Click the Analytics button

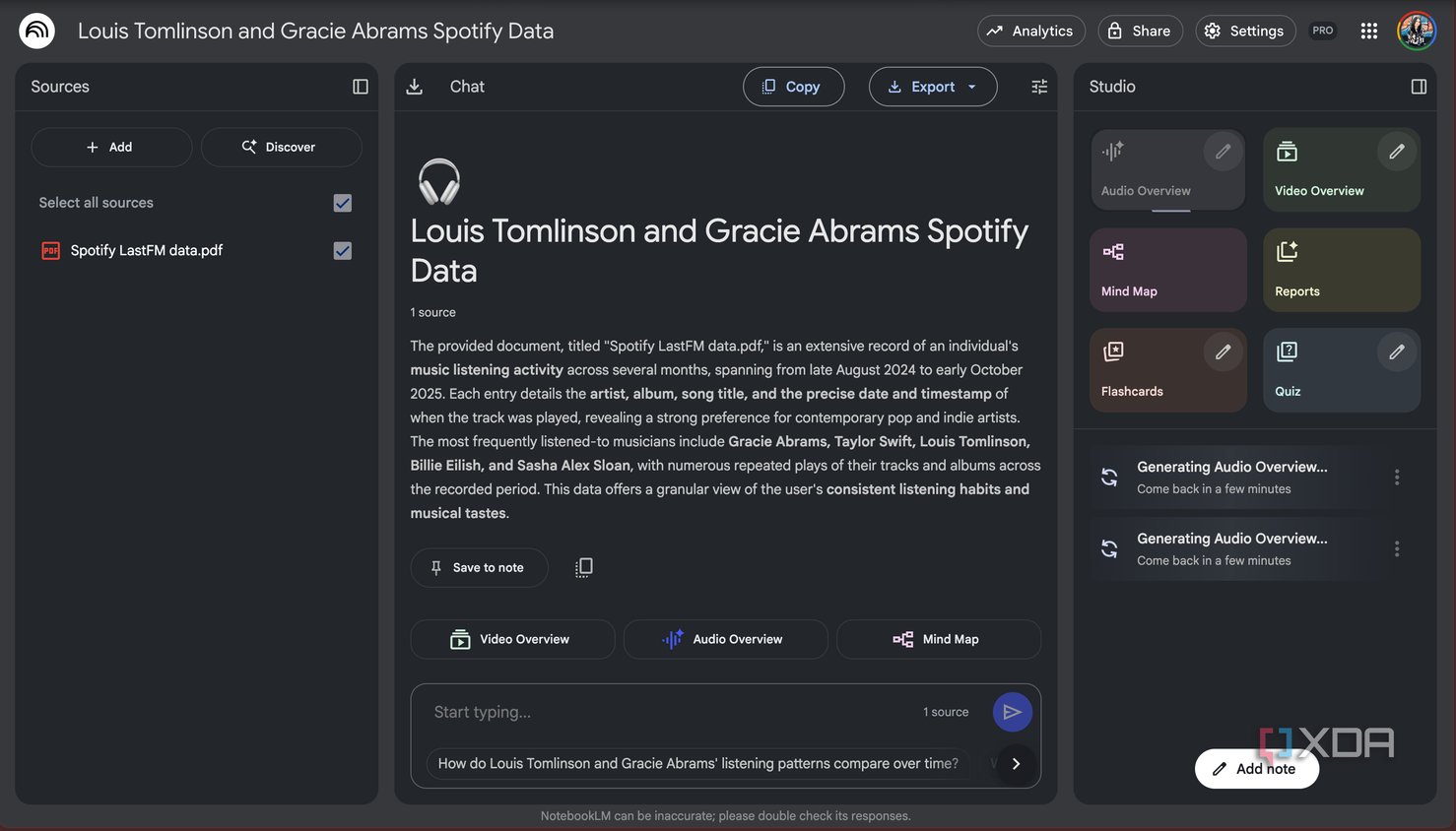[1030, 31]
